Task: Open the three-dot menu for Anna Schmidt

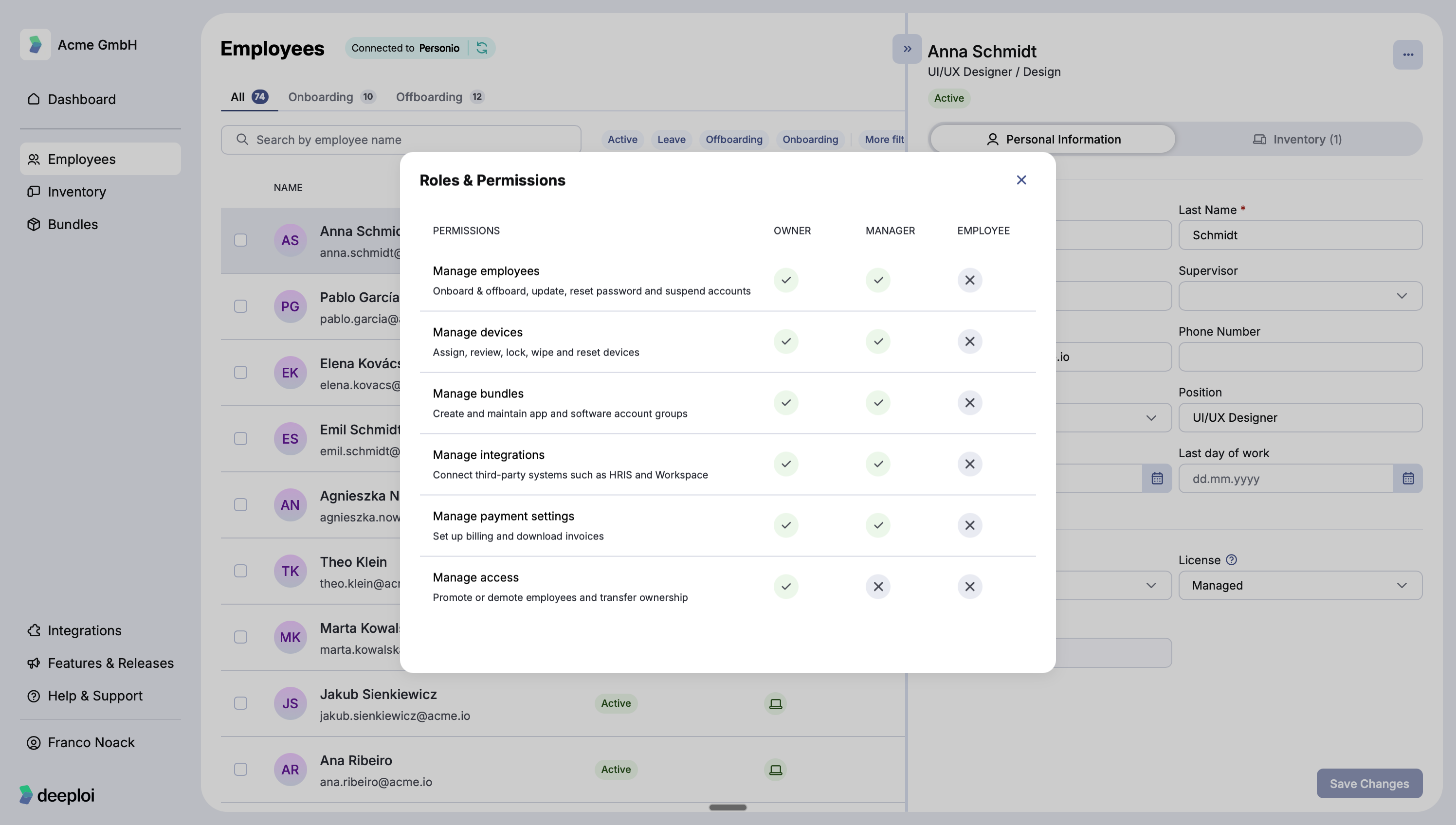Action: [1408, 54]
